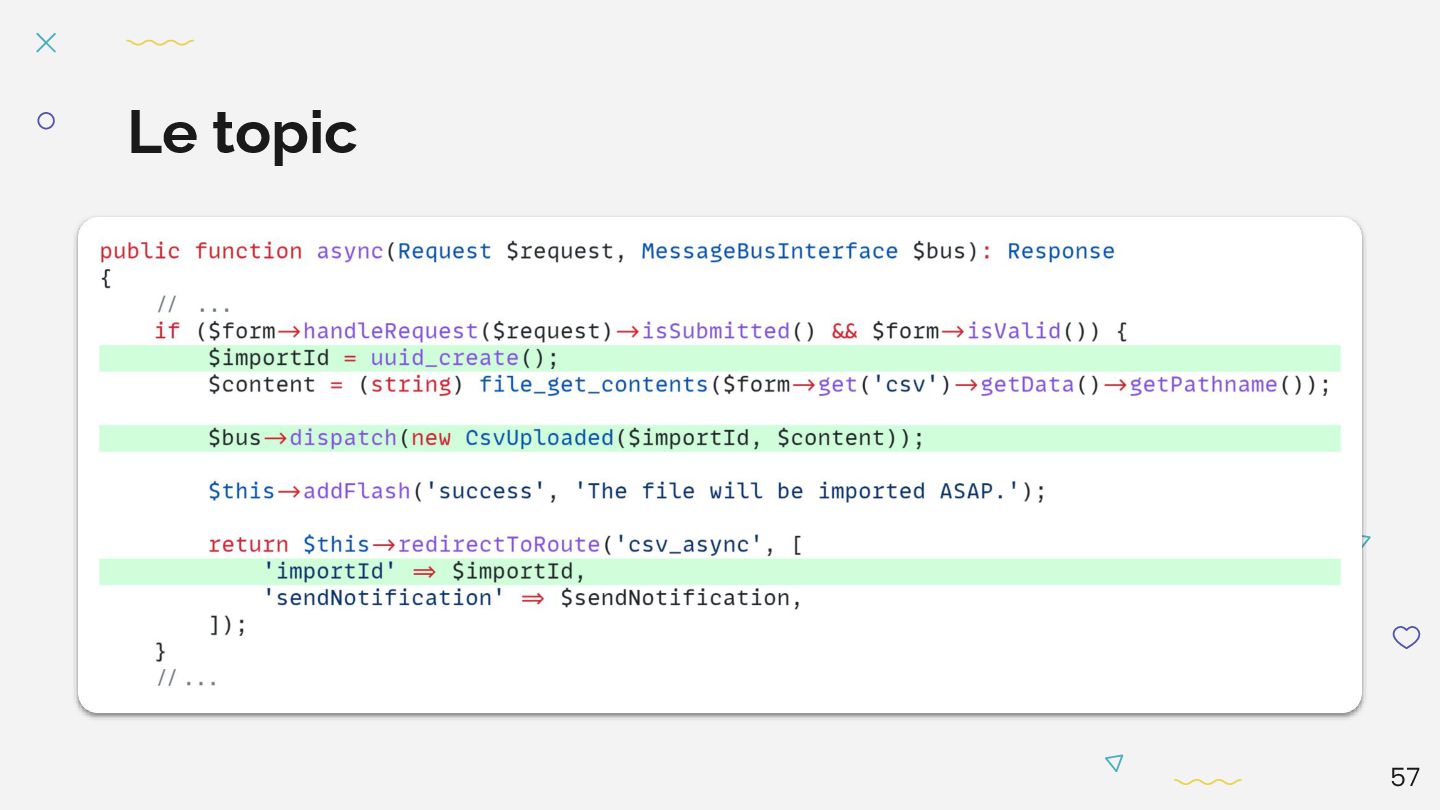This screenshot has height=810, width=1440.
Task: Click the redirectToRoute method call
Action: coord(498,545)
